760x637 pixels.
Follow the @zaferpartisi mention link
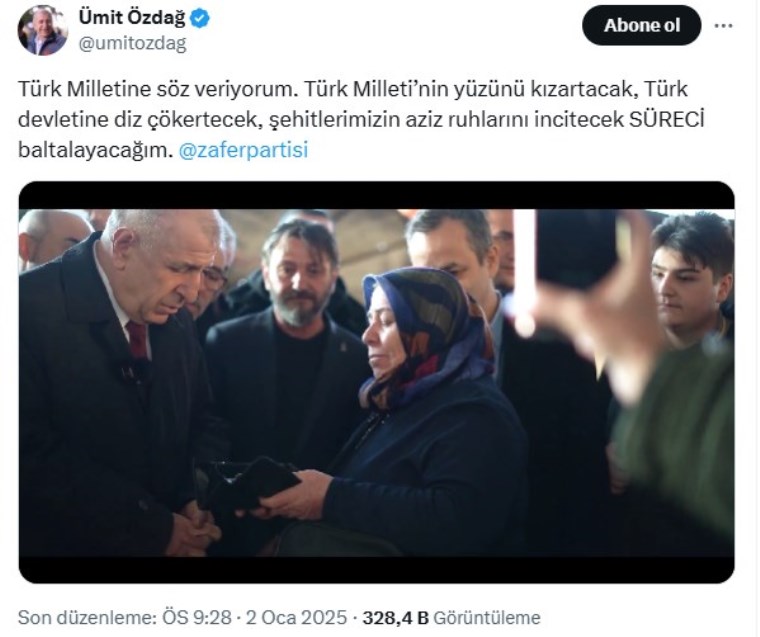[x=243, y=150]
